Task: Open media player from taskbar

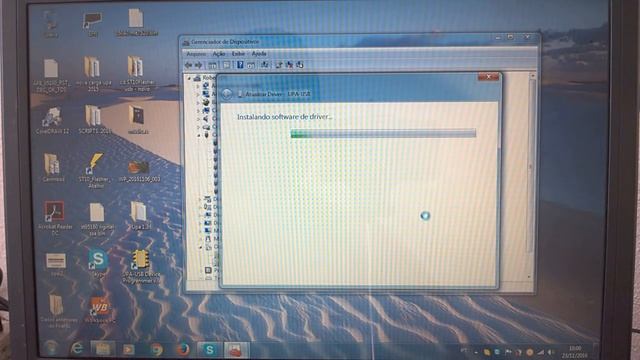Action: pyautogui.click(x=129, y=349)
